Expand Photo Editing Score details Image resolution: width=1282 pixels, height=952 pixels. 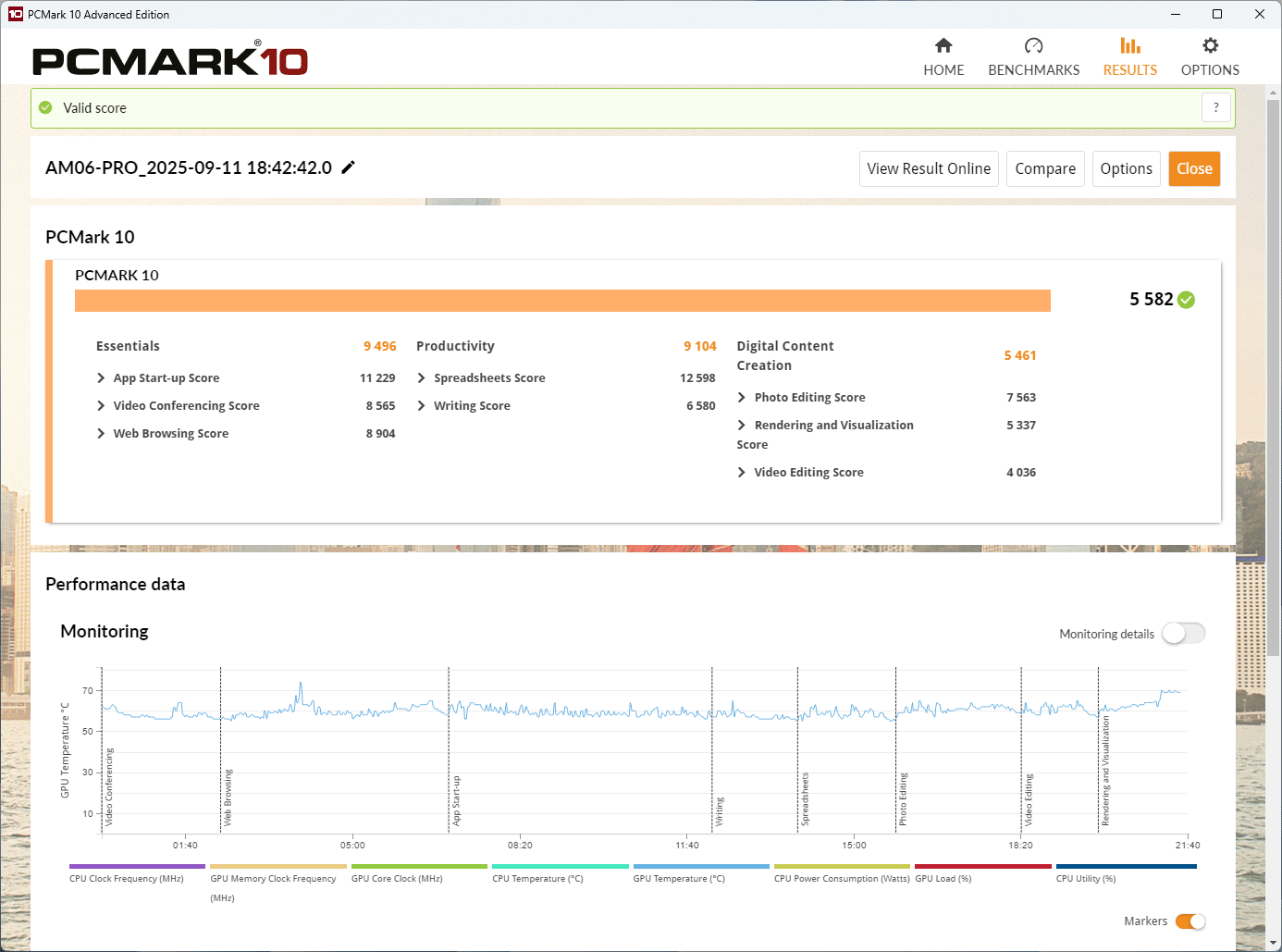(742, 398)
